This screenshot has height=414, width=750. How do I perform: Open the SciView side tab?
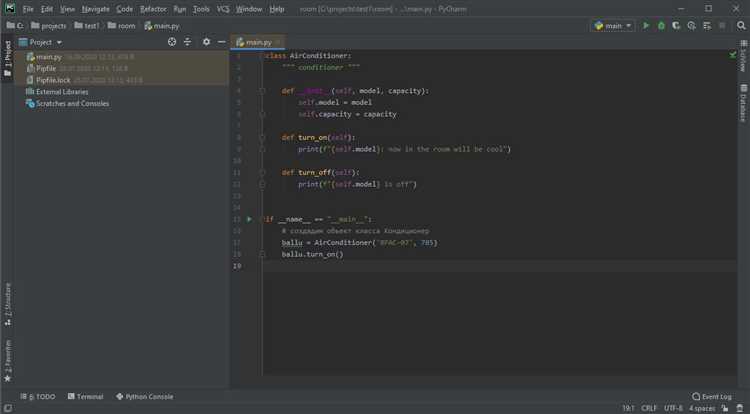[743, 56]
